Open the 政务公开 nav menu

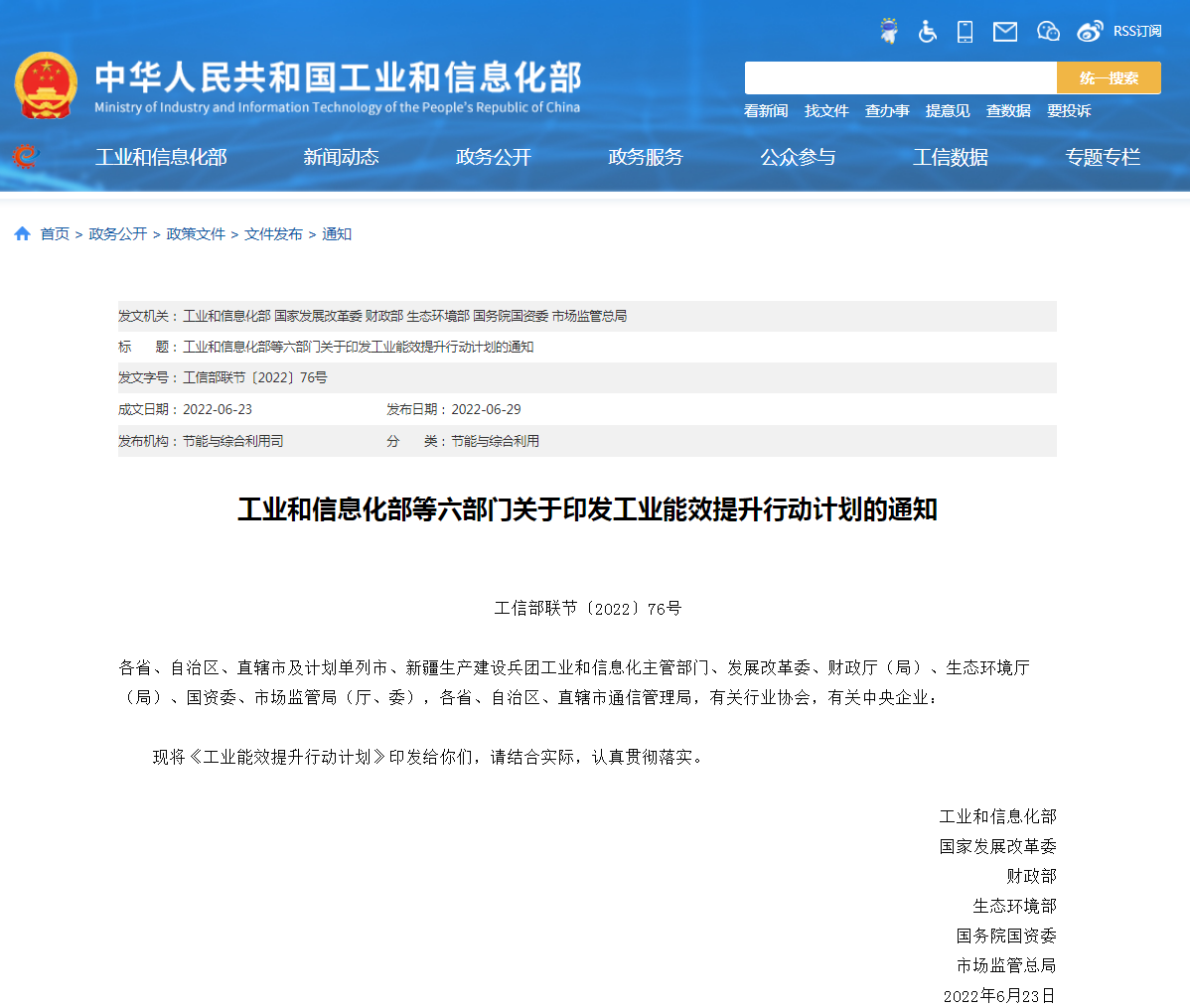point(494,157)
